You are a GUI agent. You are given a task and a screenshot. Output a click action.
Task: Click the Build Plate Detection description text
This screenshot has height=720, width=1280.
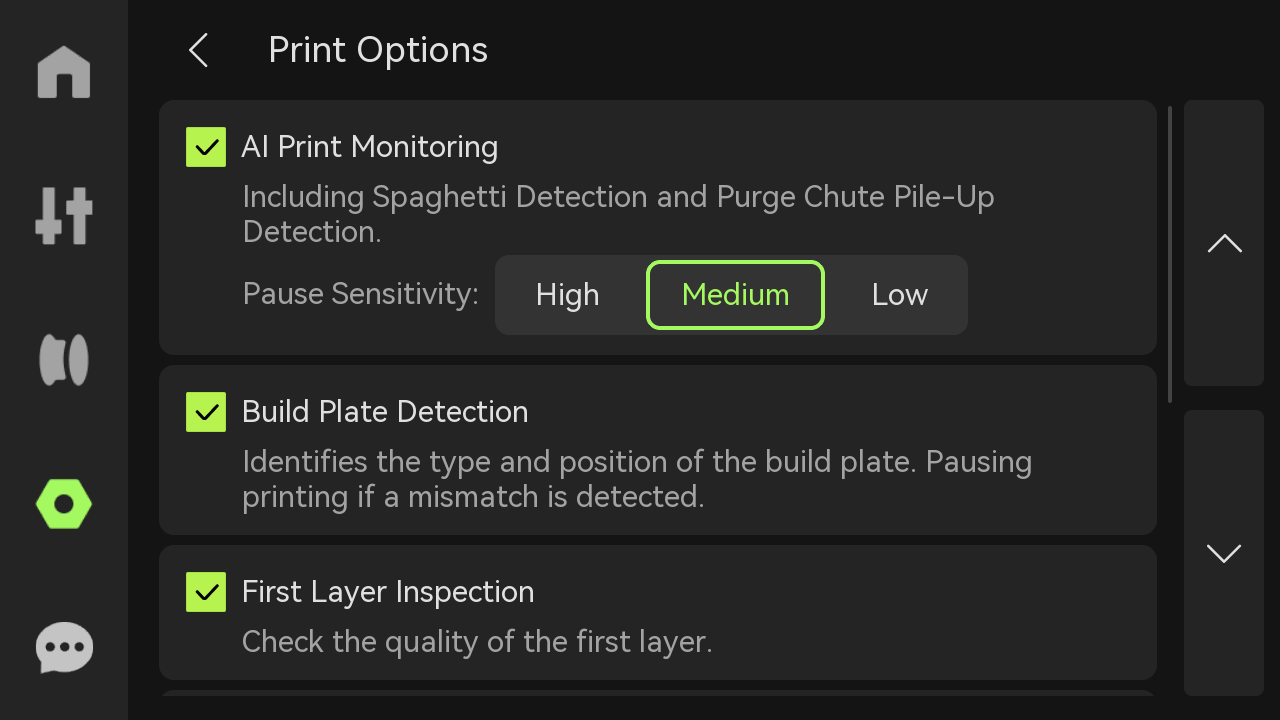click(x=637, y=479)
